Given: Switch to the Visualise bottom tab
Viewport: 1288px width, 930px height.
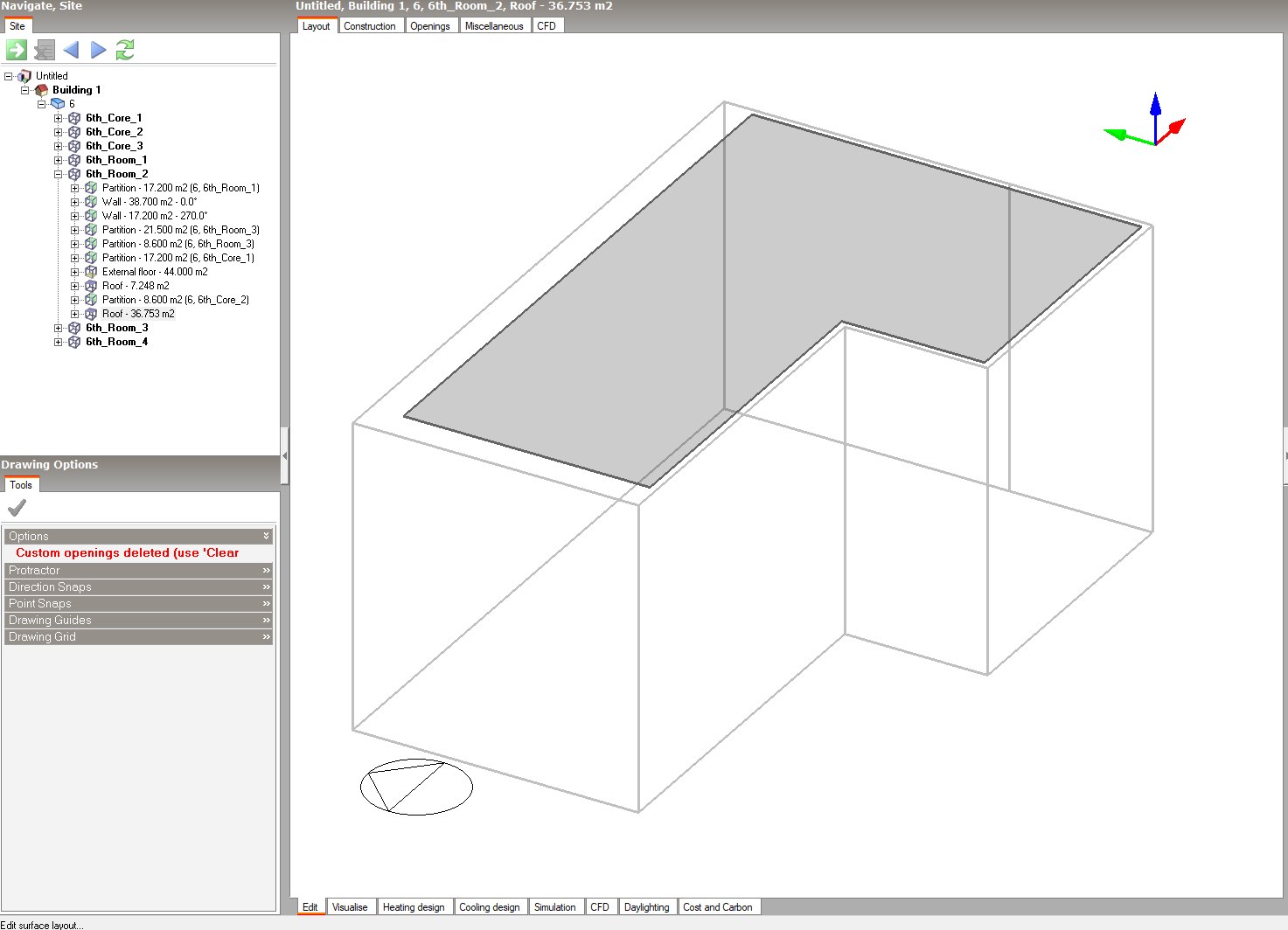Looking at the screenshot, I should click(x=350, y=907).
